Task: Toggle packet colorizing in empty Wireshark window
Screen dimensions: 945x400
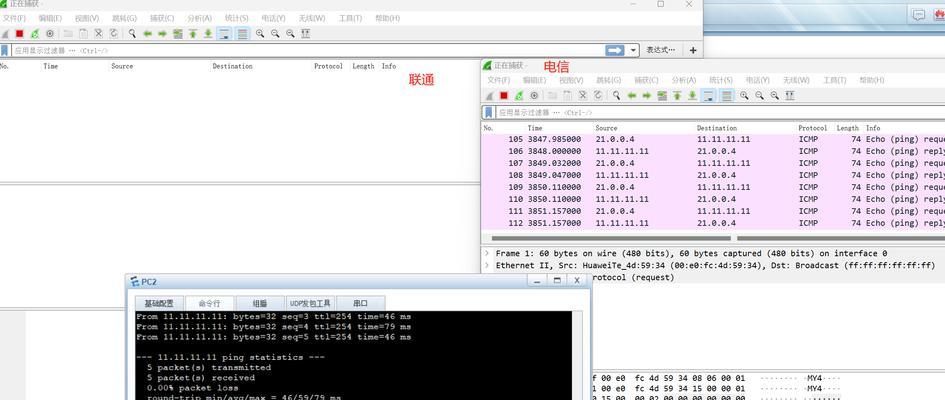Action: pos(242,34)
